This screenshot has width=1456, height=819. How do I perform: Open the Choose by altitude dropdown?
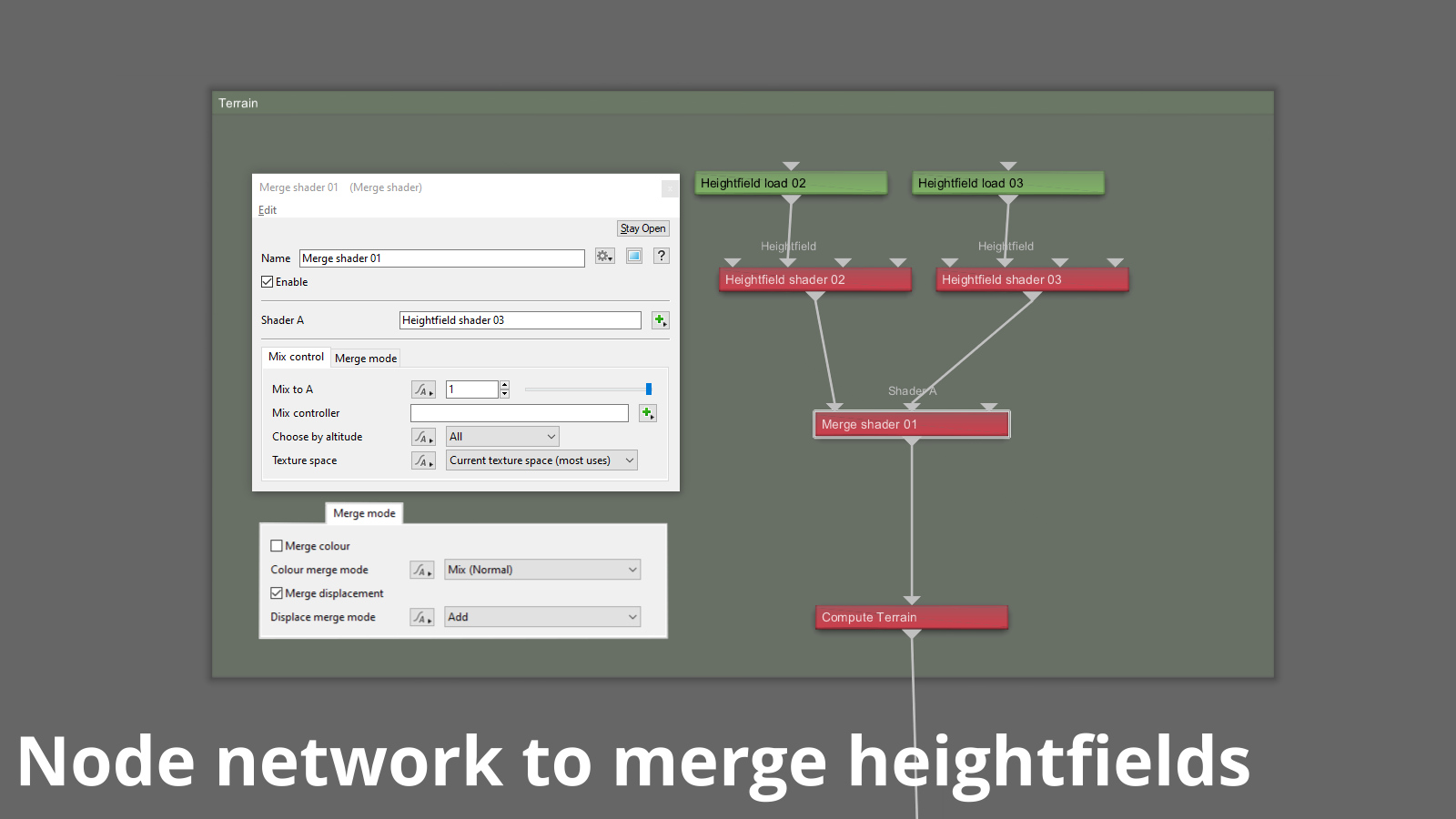pyautogui.click(x=502, y=437)
